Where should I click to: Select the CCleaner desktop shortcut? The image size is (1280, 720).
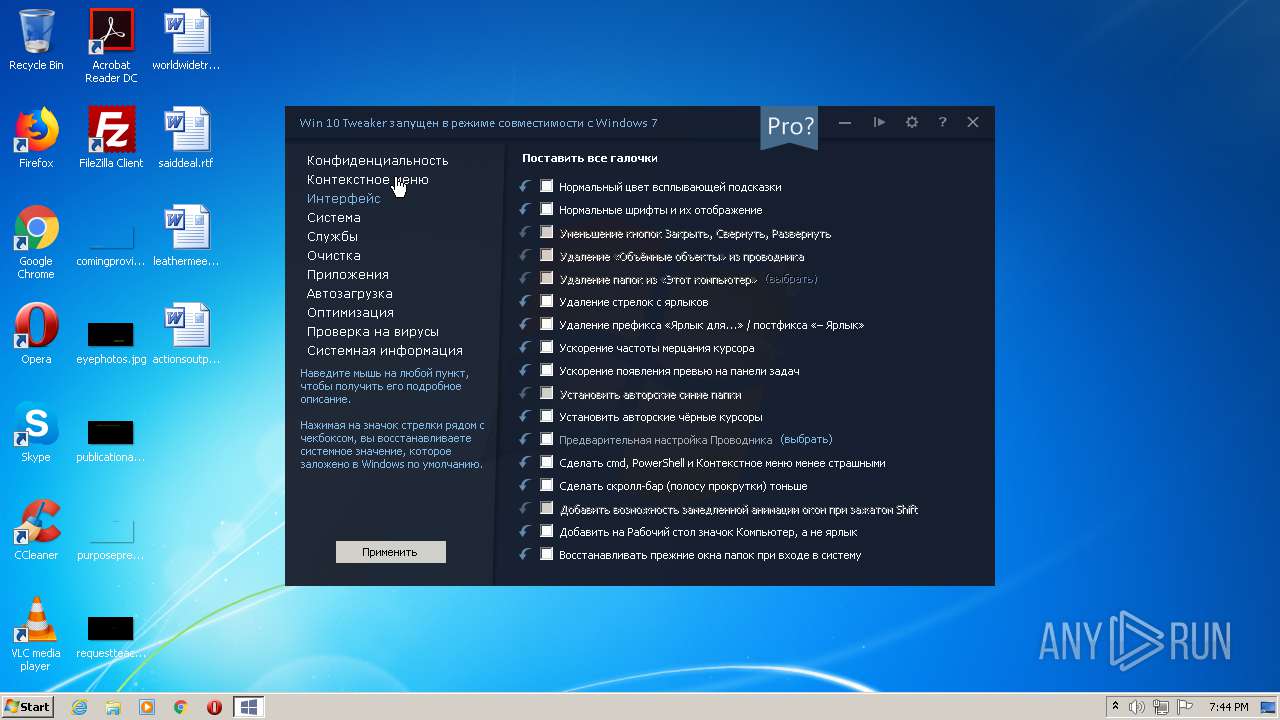36,530
